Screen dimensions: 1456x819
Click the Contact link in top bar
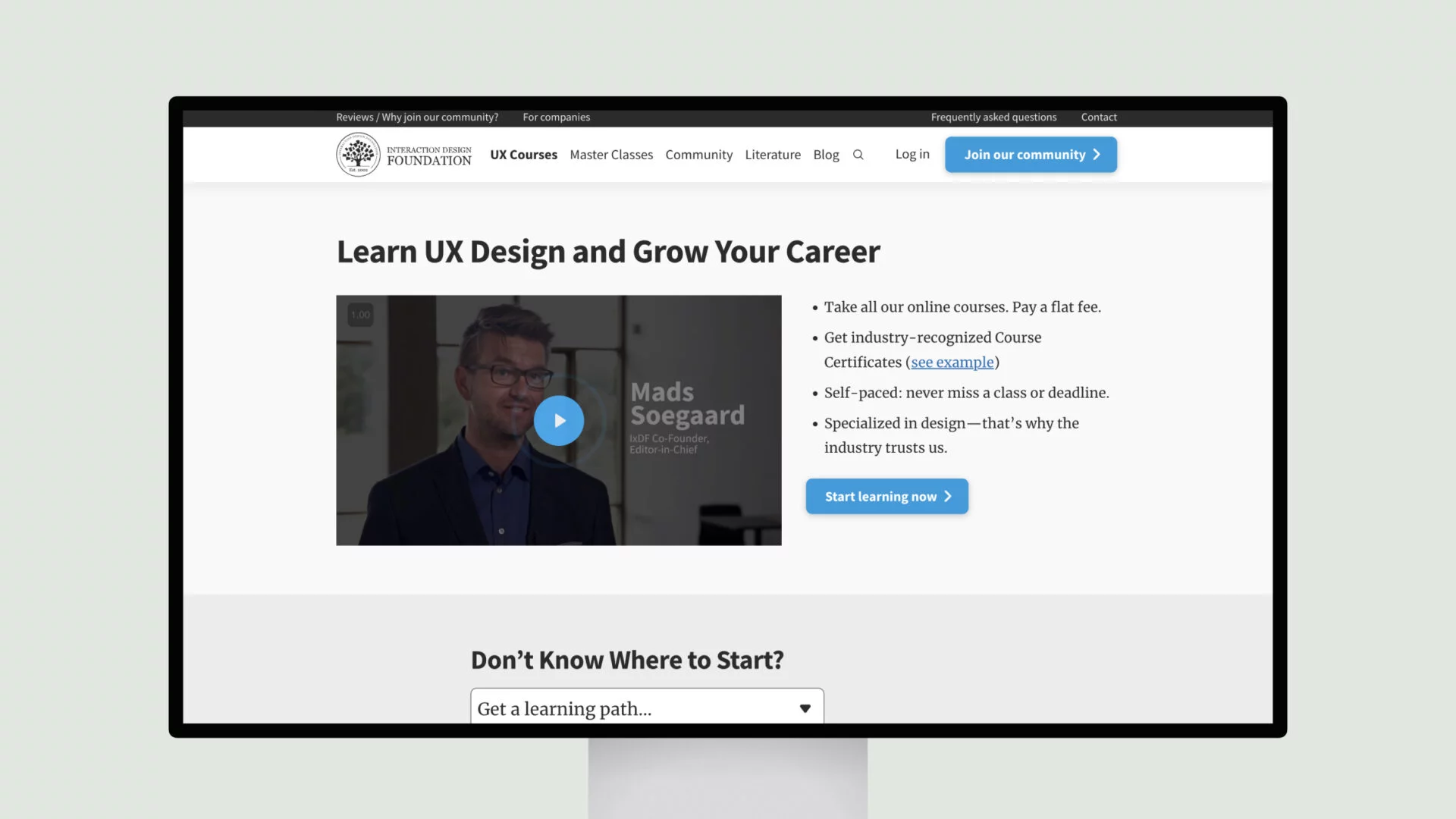point(1099,118)
